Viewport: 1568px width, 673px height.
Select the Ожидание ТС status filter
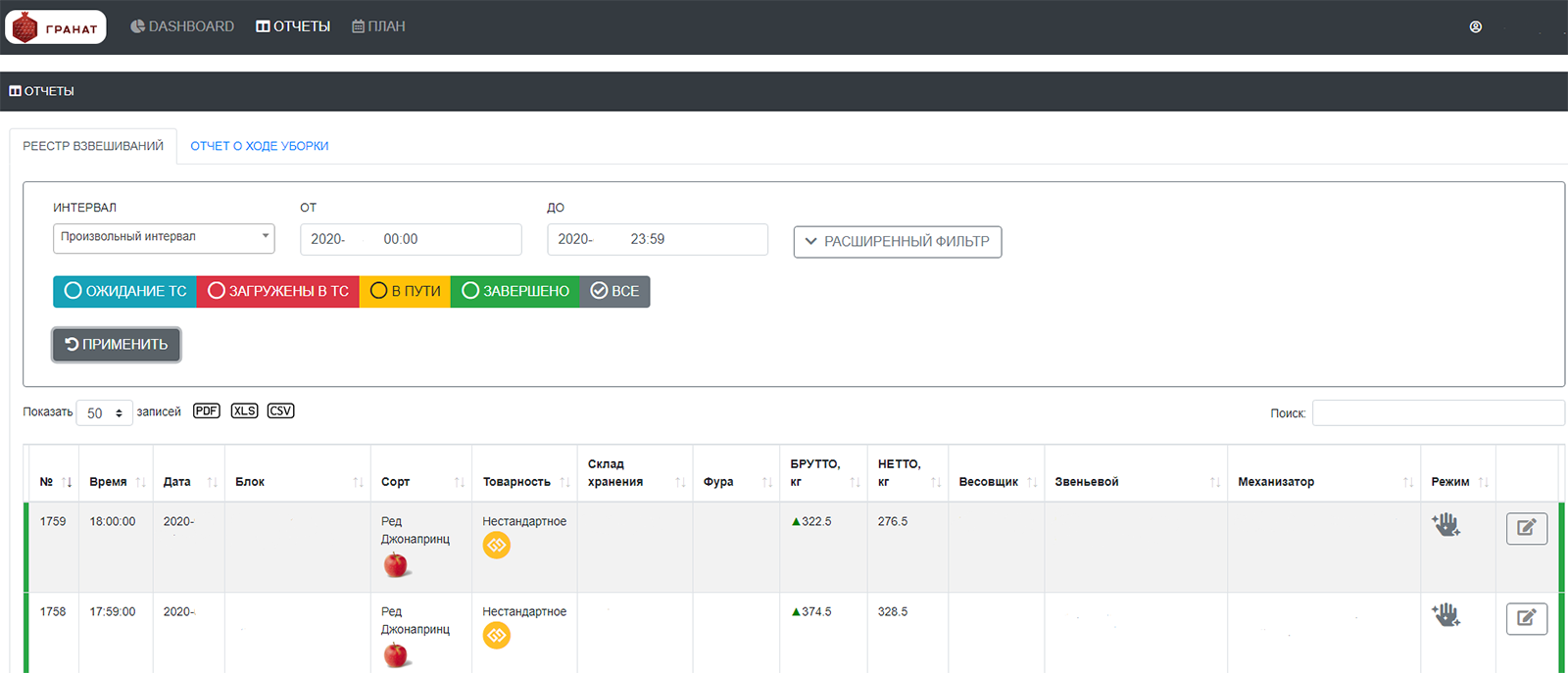(x=124, y=292)
